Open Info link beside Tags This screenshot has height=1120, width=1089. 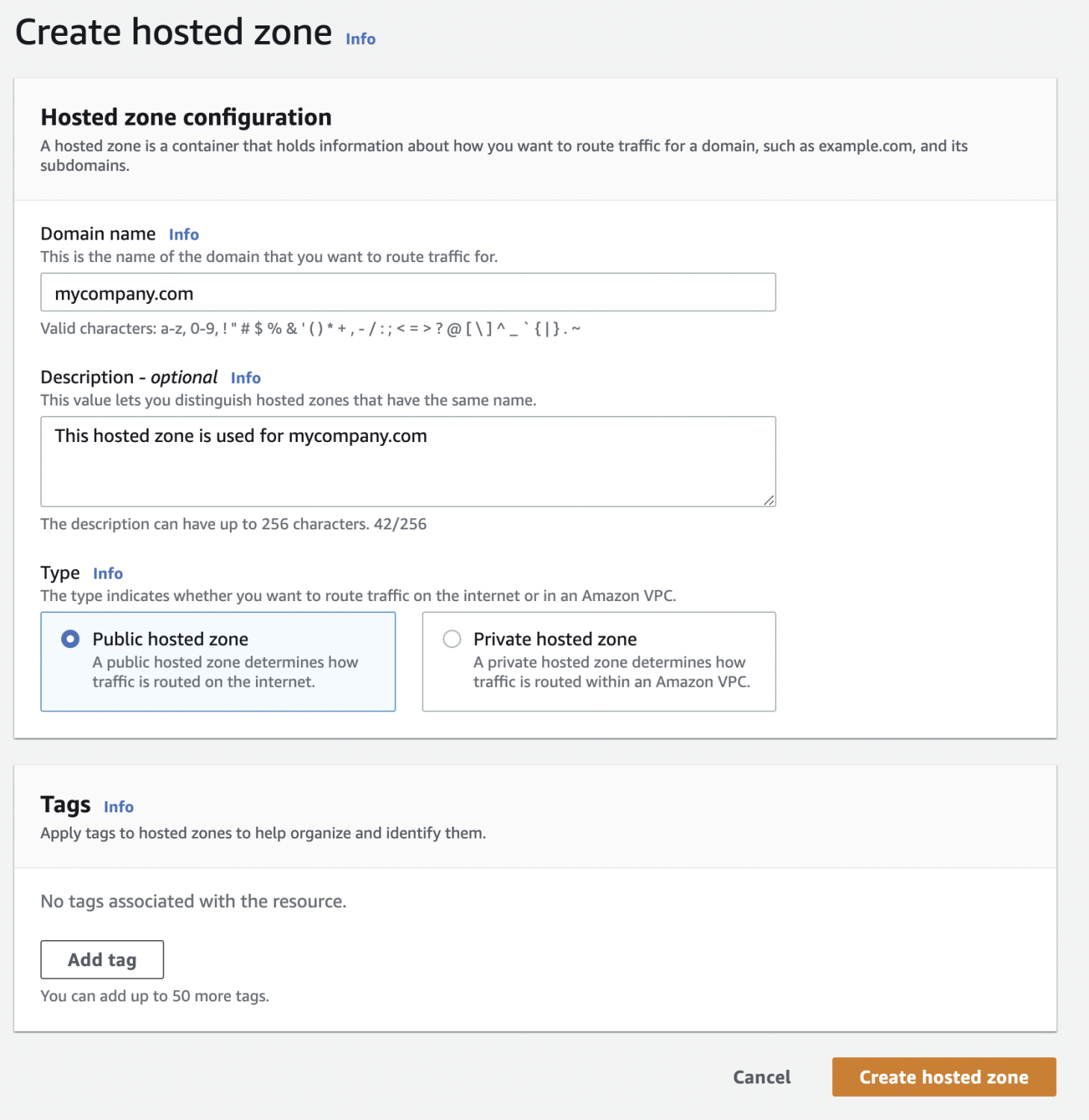point(119,807)
